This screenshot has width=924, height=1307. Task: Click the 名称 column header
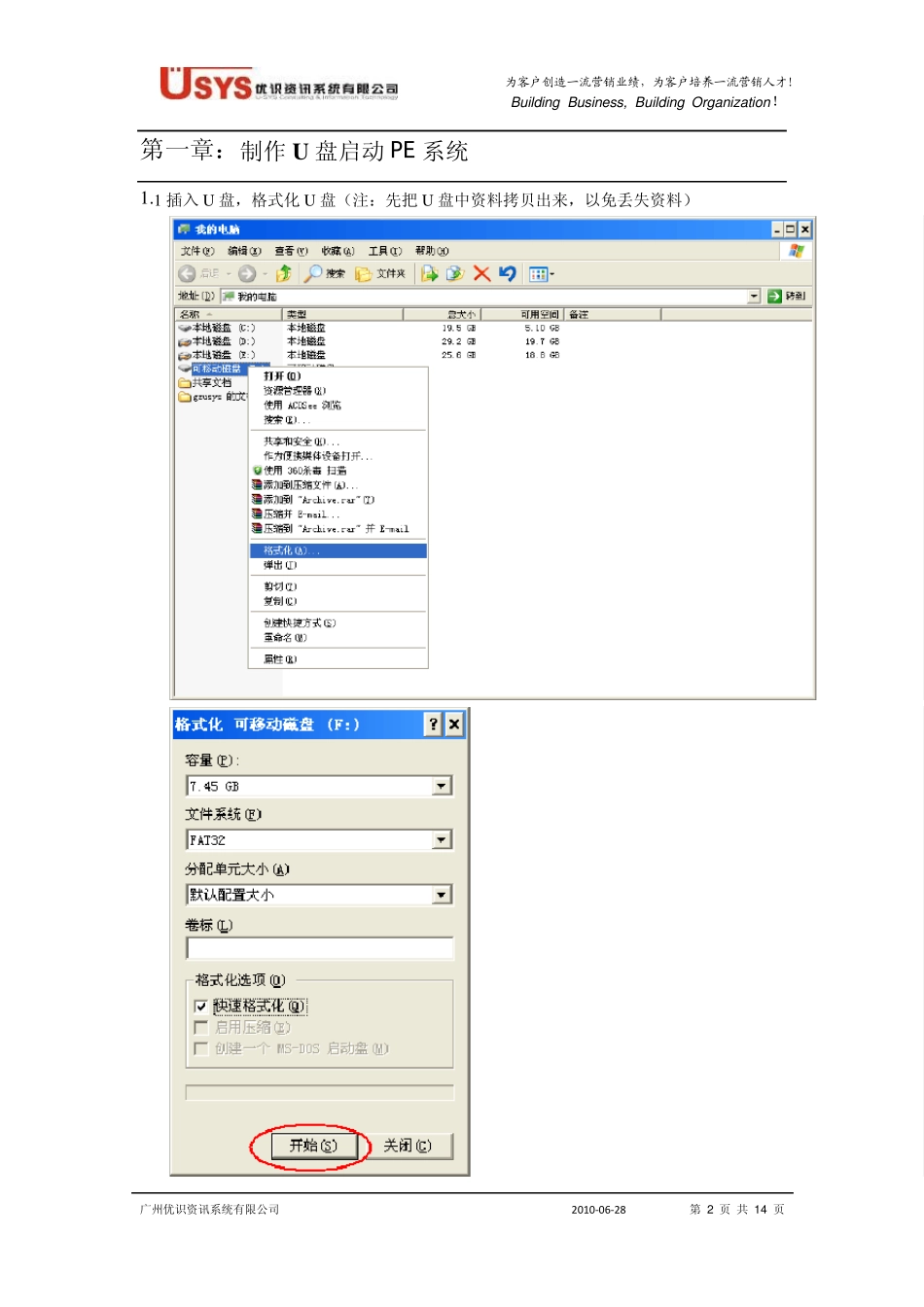tap(229, 315)
